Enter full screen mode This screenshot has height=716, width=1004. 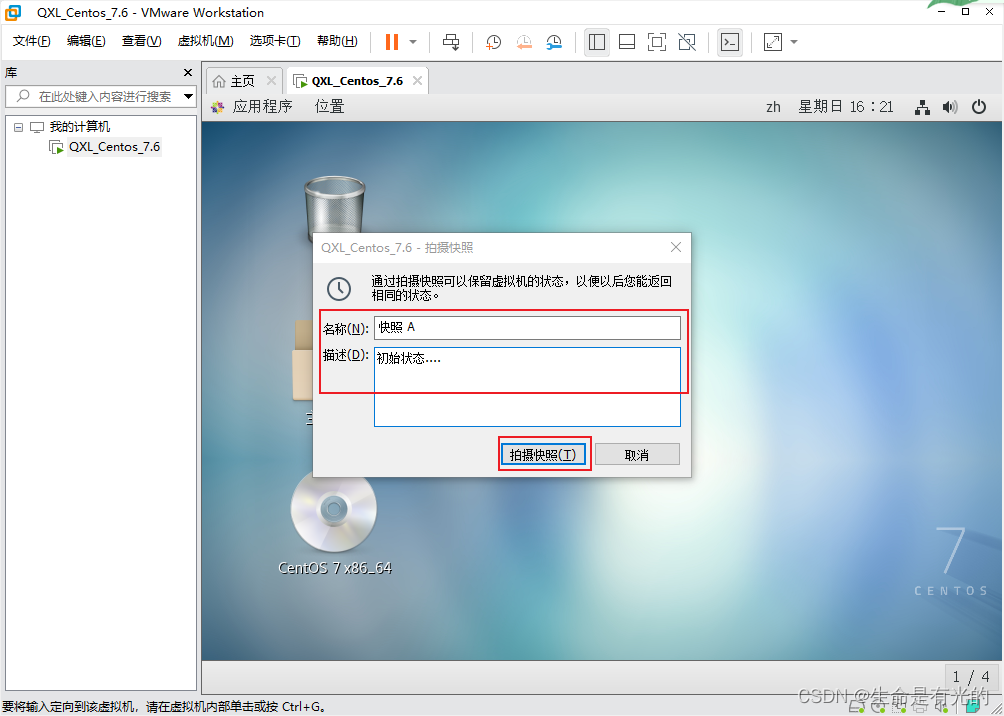coord(657,42)
